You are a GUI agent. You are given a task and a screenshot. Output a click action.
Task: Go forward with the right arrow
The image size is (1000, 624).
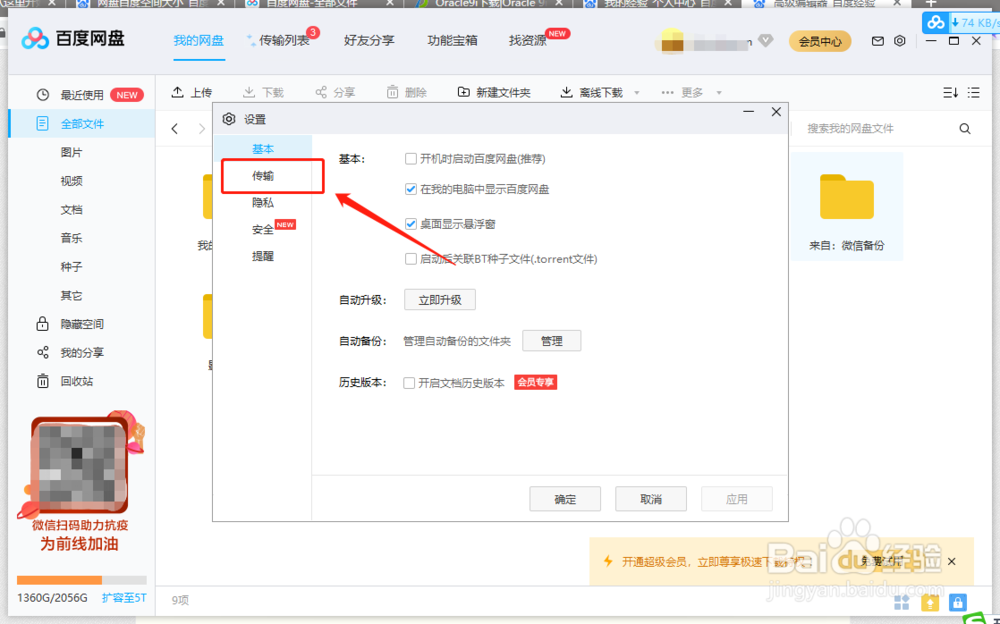point(202,128)
